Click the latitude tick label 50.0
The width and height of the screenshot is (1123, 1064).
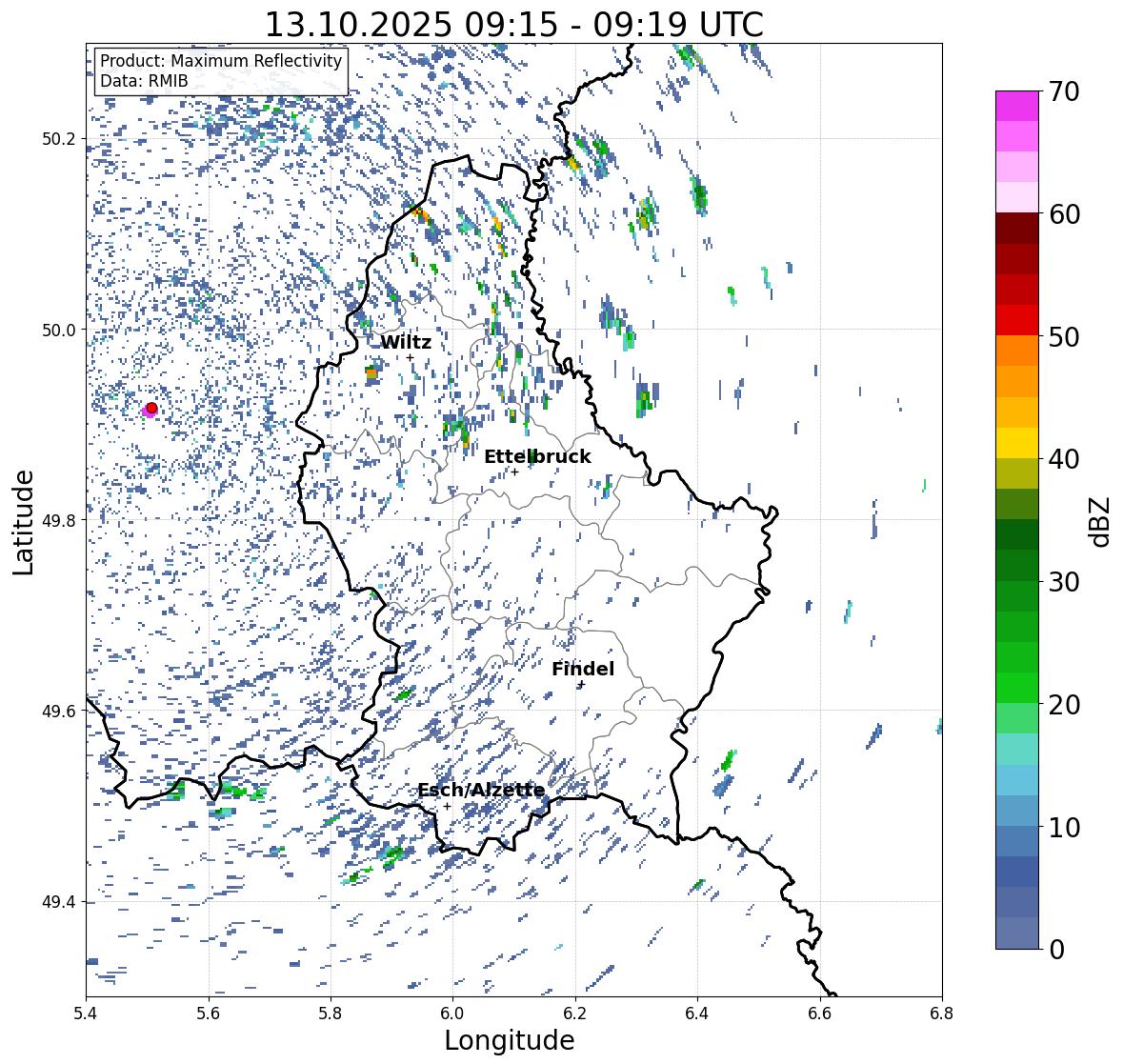point(59,331)
